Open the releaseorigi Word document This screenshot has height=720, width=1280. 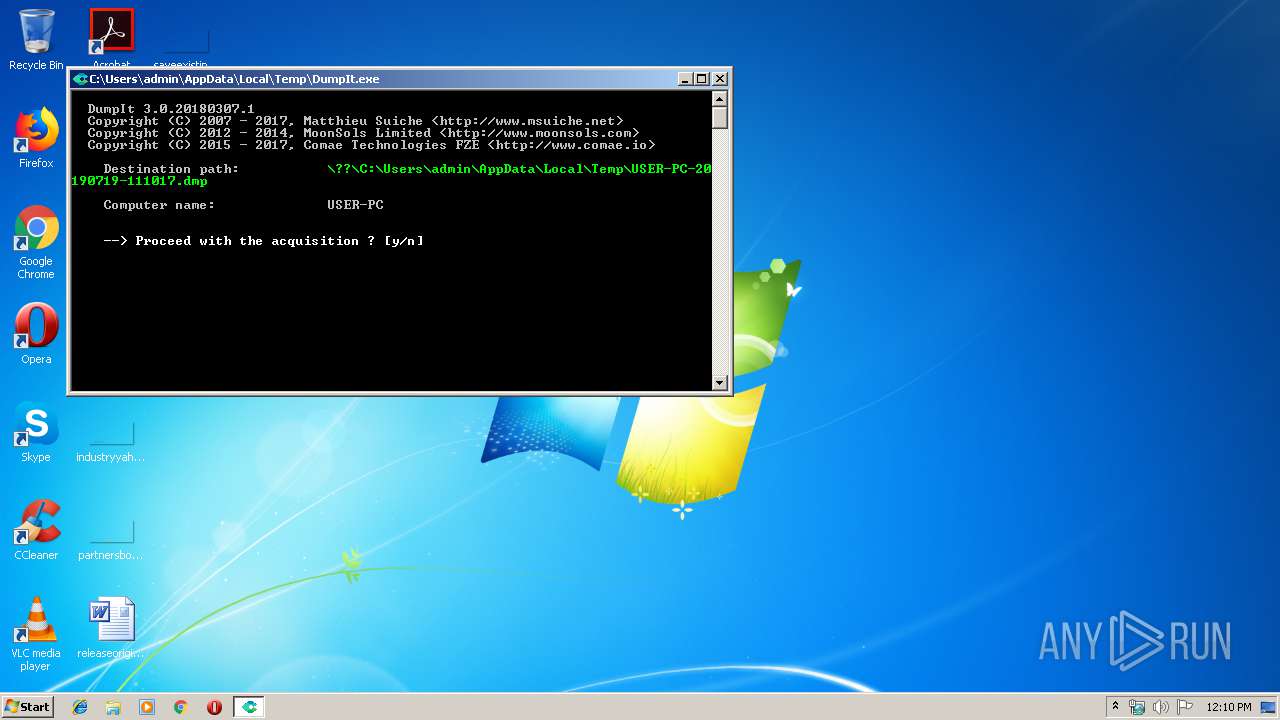(x=111, y=628)
